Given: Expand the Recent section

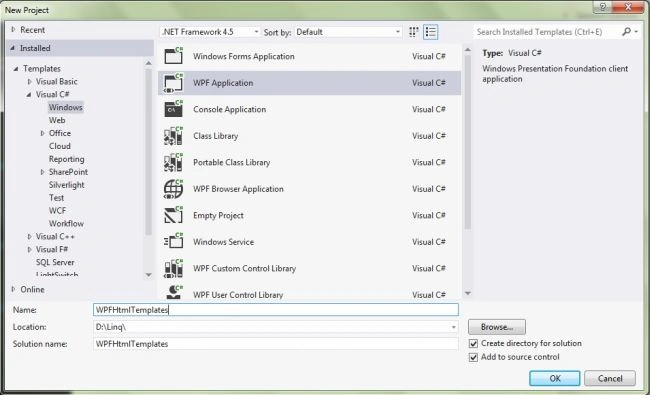Looking at the screenshot, I should point(13,29).
